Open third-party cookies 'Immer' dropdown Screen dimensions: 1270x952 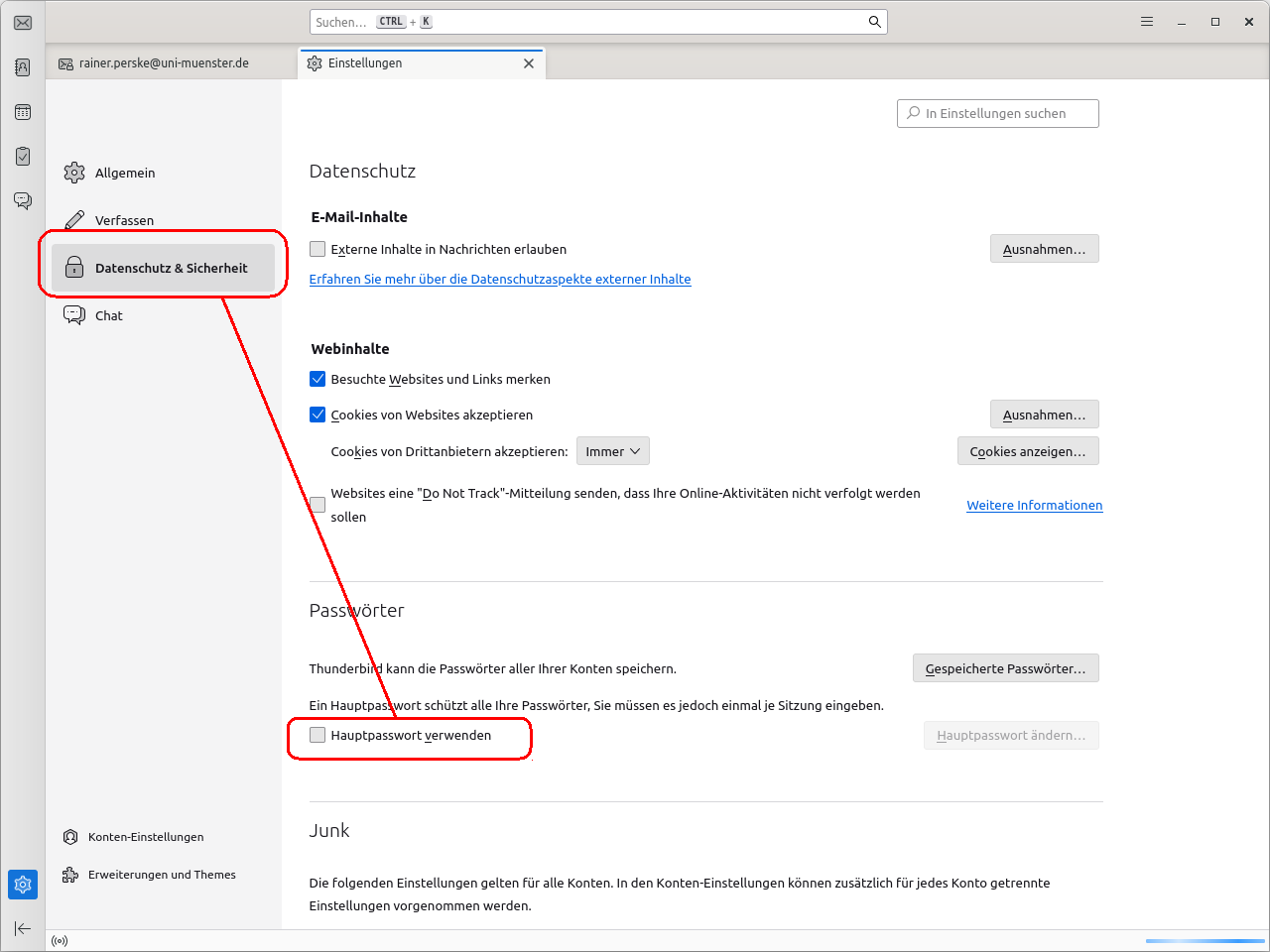click(612, 451)
